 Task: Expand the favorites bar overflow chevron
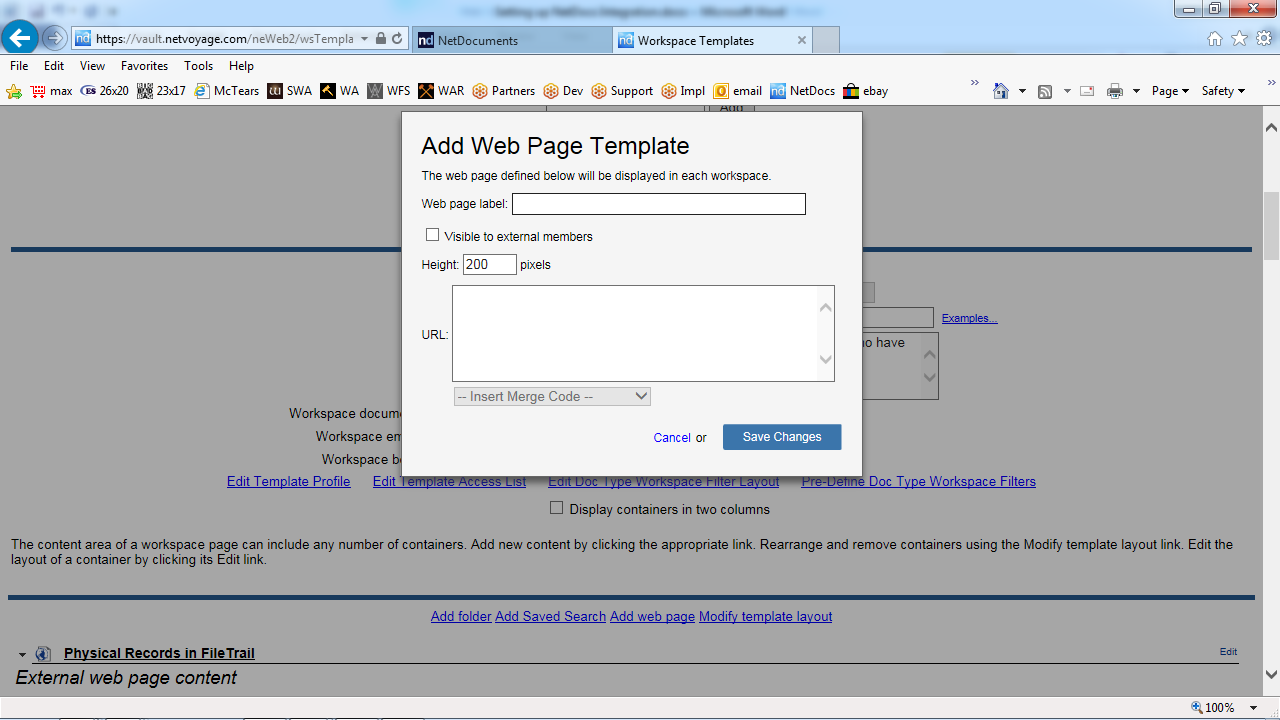975,84
